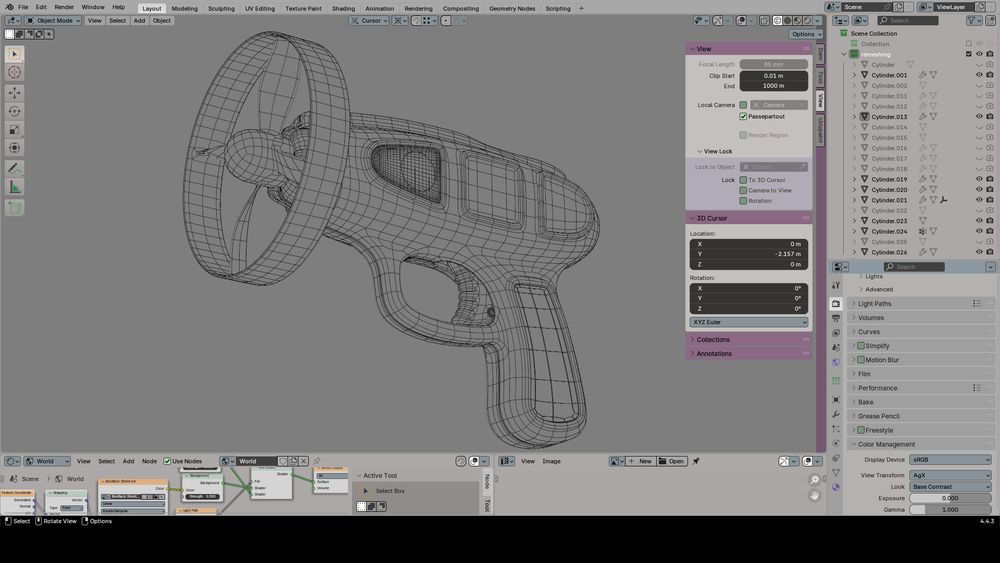Choose the Move tool
1000x563 pixels.
pos(14,93)
